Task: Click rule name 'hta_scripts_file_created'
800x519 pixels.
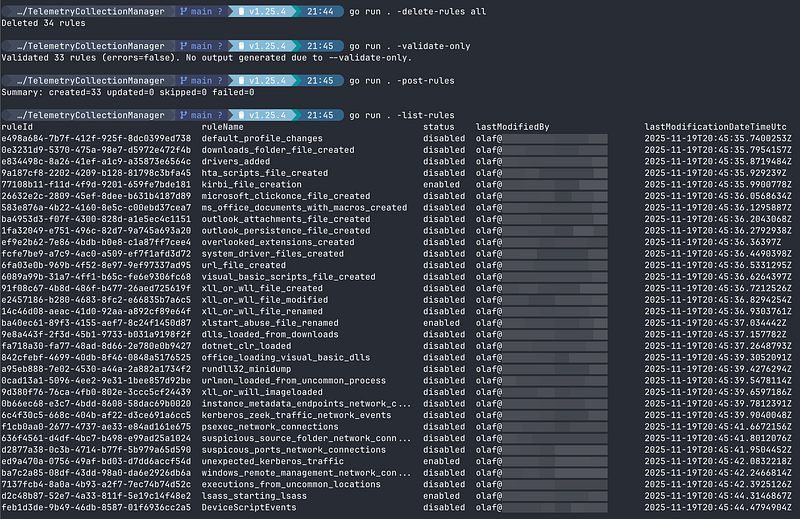Action: (x=265, y=173)
